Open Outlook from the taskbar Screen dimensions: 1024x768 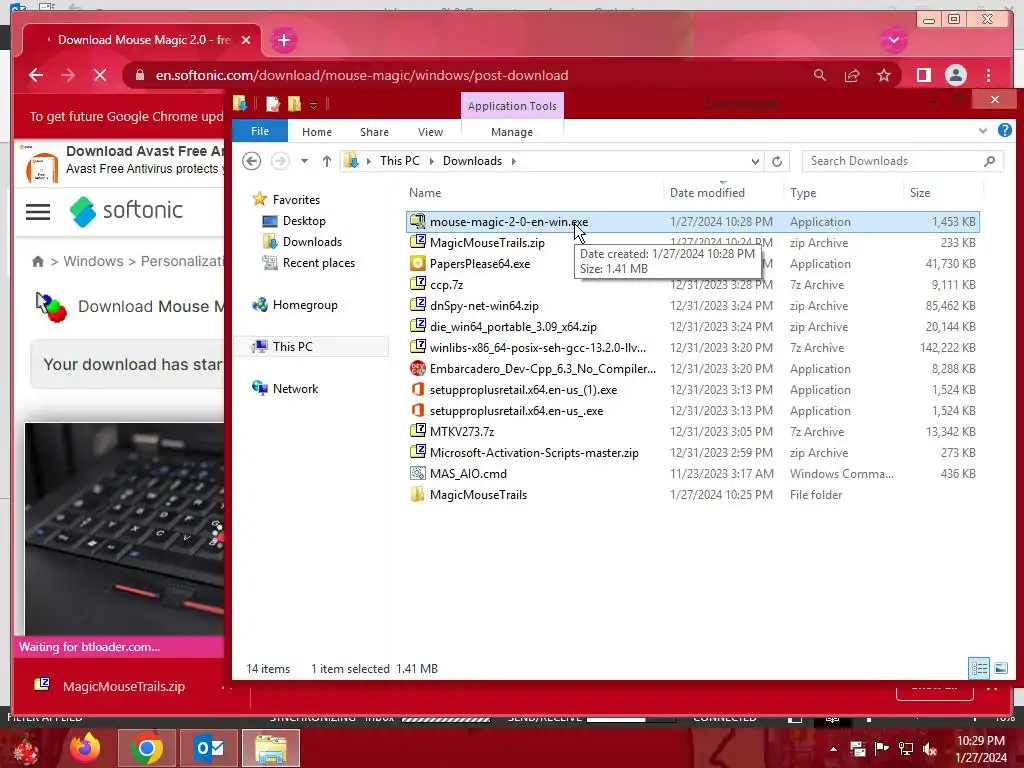click(x=210, y=748)
